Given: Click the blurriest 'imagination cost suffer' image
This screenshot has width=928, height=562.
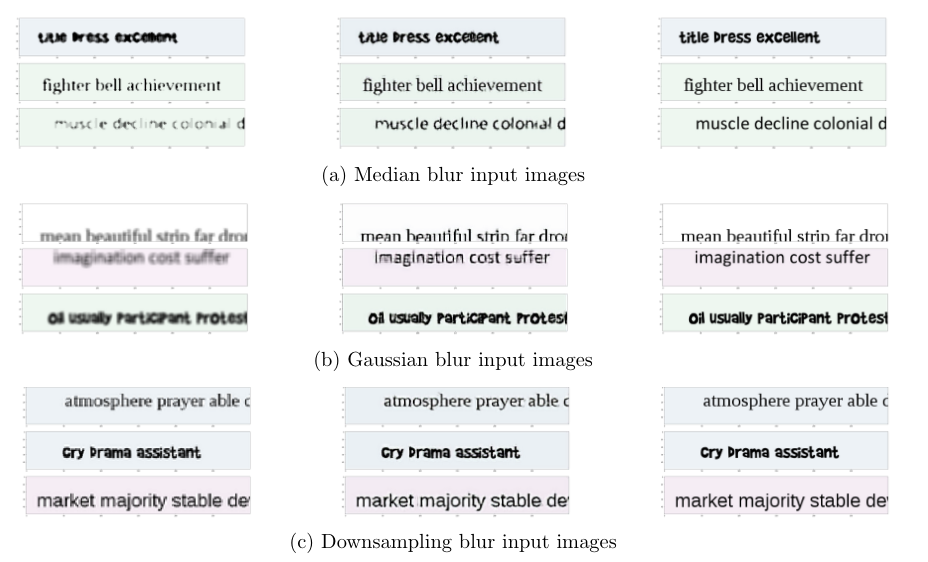Looking at the screenshot, I should (x=135, y=267).
